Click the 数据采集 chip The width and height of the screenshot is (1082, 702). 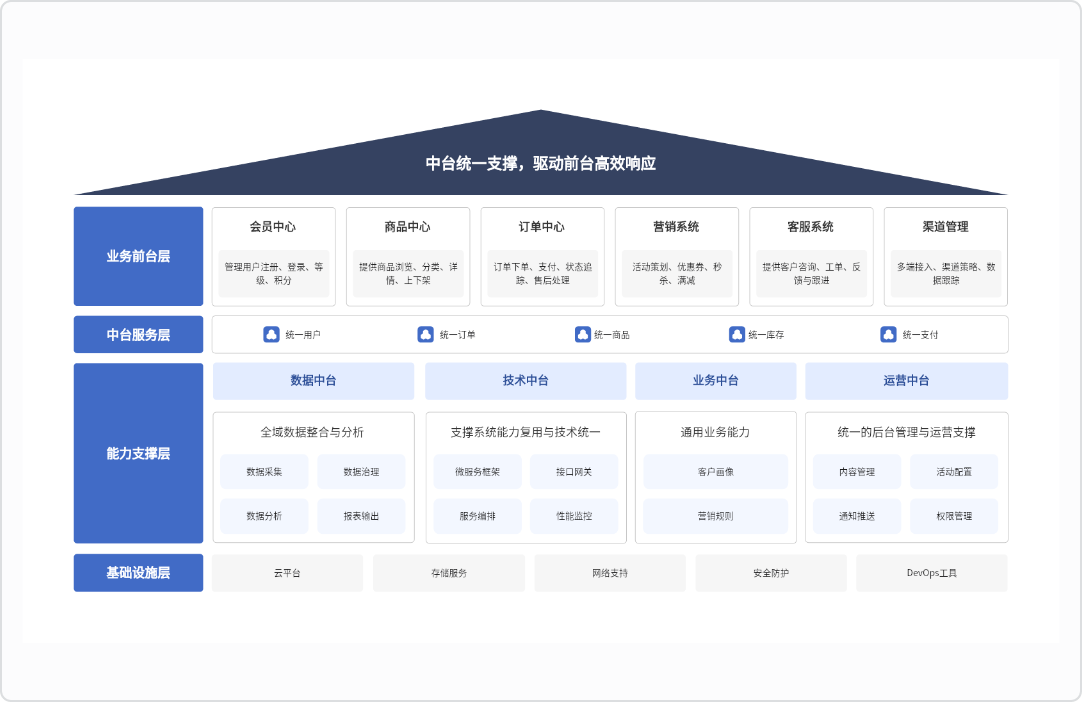click(x=264, y=472)
